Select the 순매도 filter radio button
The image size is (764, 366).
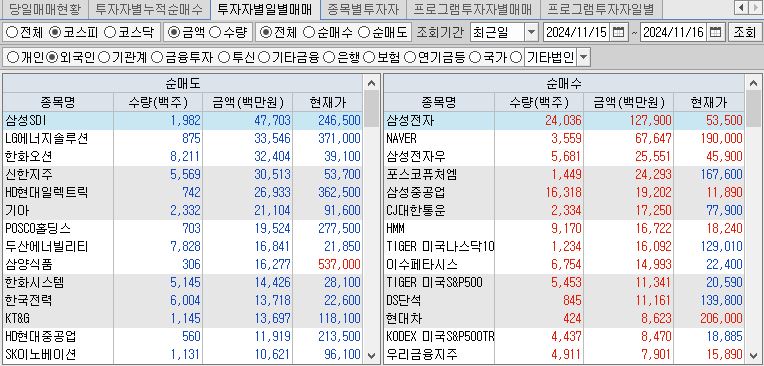click(x=364, y=33)
